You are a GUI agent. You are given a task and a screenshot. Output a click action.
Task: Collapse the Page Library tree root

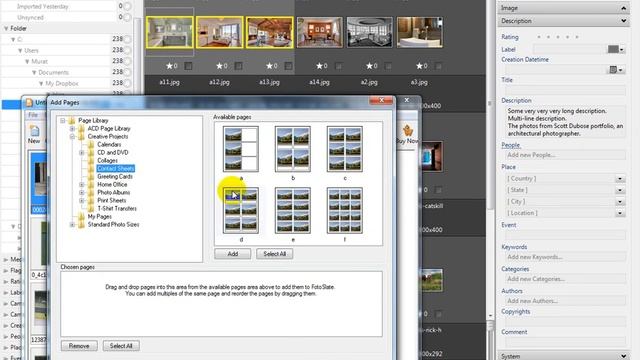(x=62, y=120)
